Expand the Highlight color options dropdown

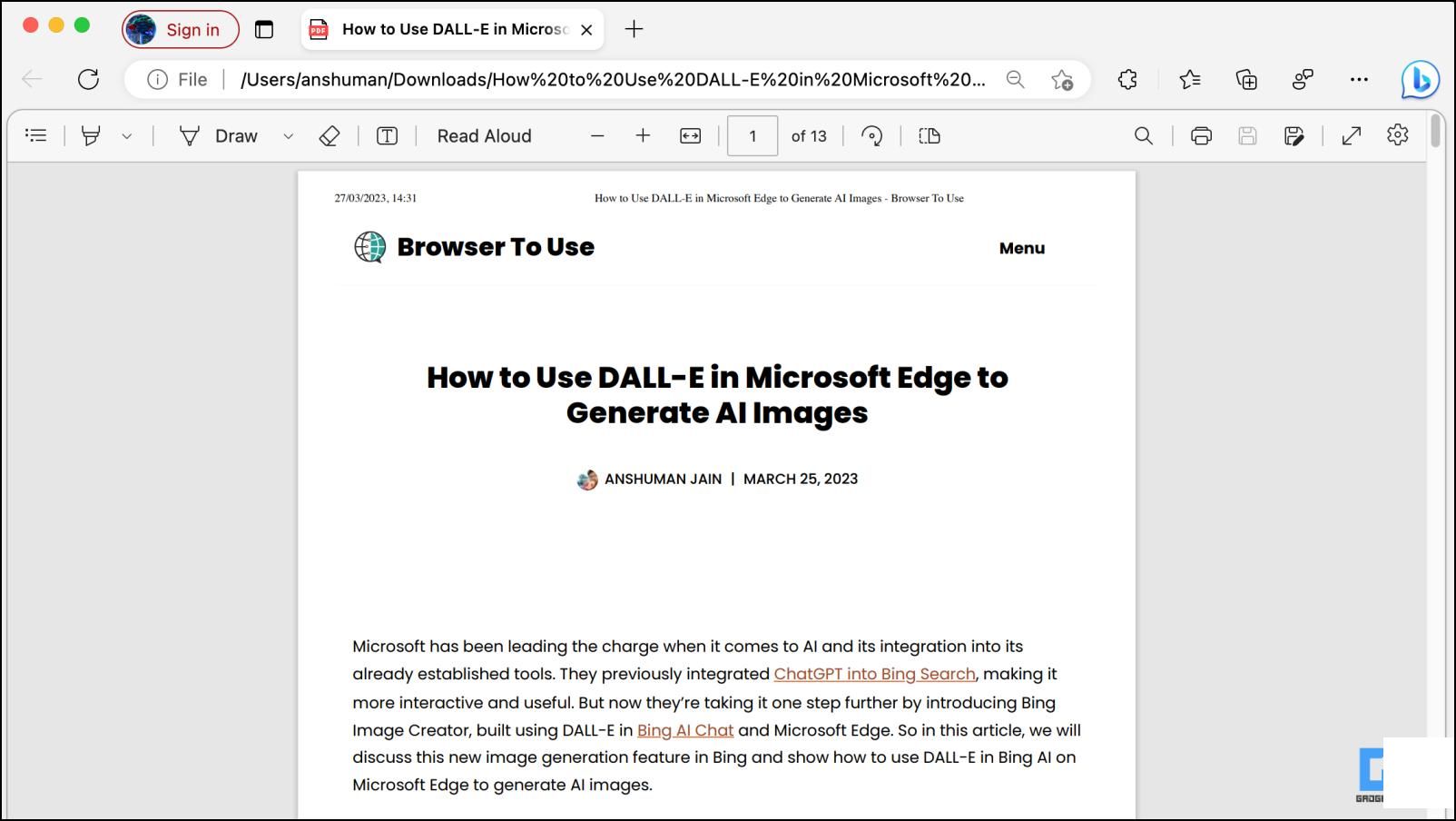click(127, 136)
